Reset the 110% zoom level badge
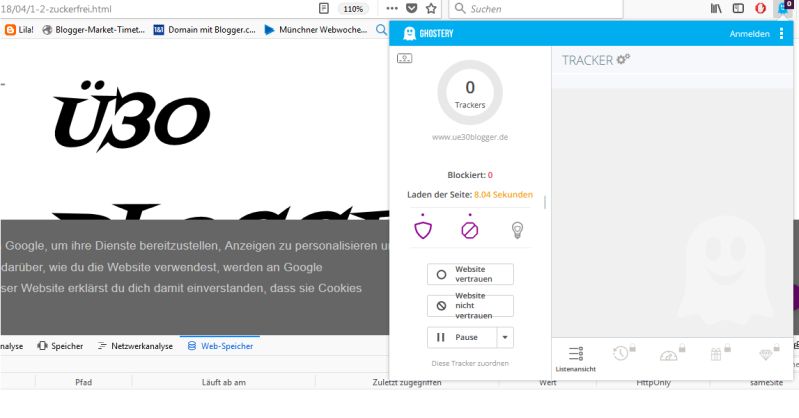This screenshot has height=418, width=799. coord(353,9)
